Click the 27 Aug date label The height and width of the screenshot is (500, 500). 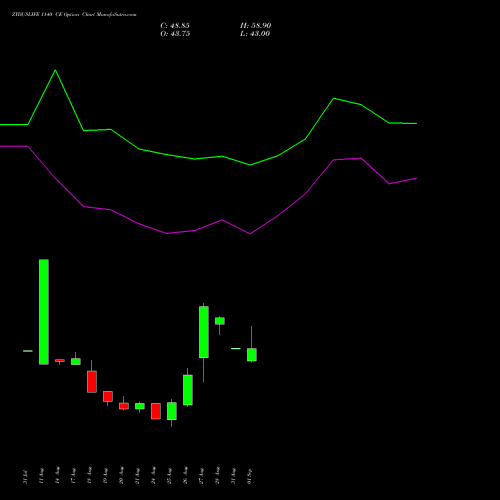point(201,476)
